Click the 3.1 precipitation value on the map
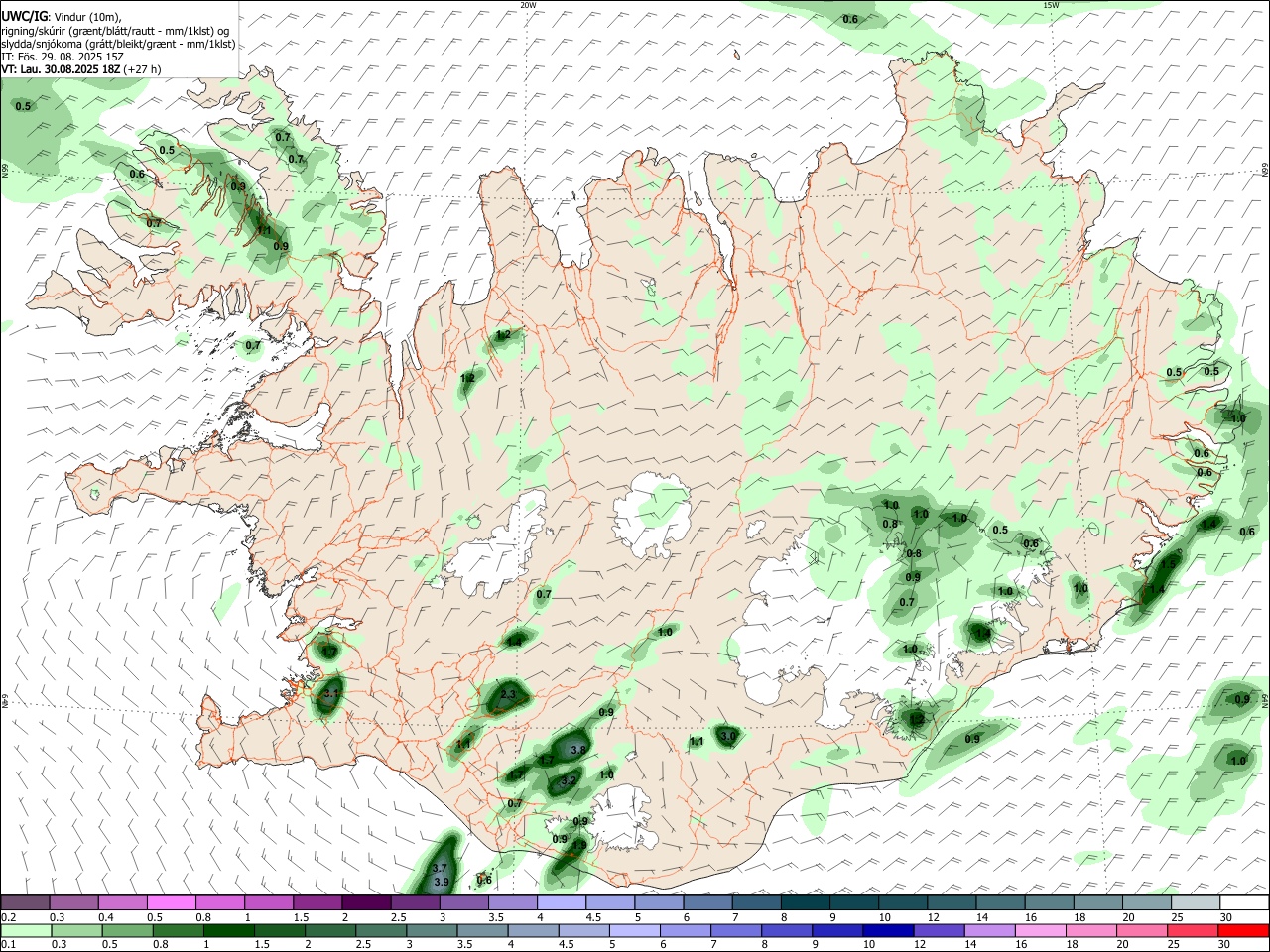1270x952 pixels. (331, 694)
